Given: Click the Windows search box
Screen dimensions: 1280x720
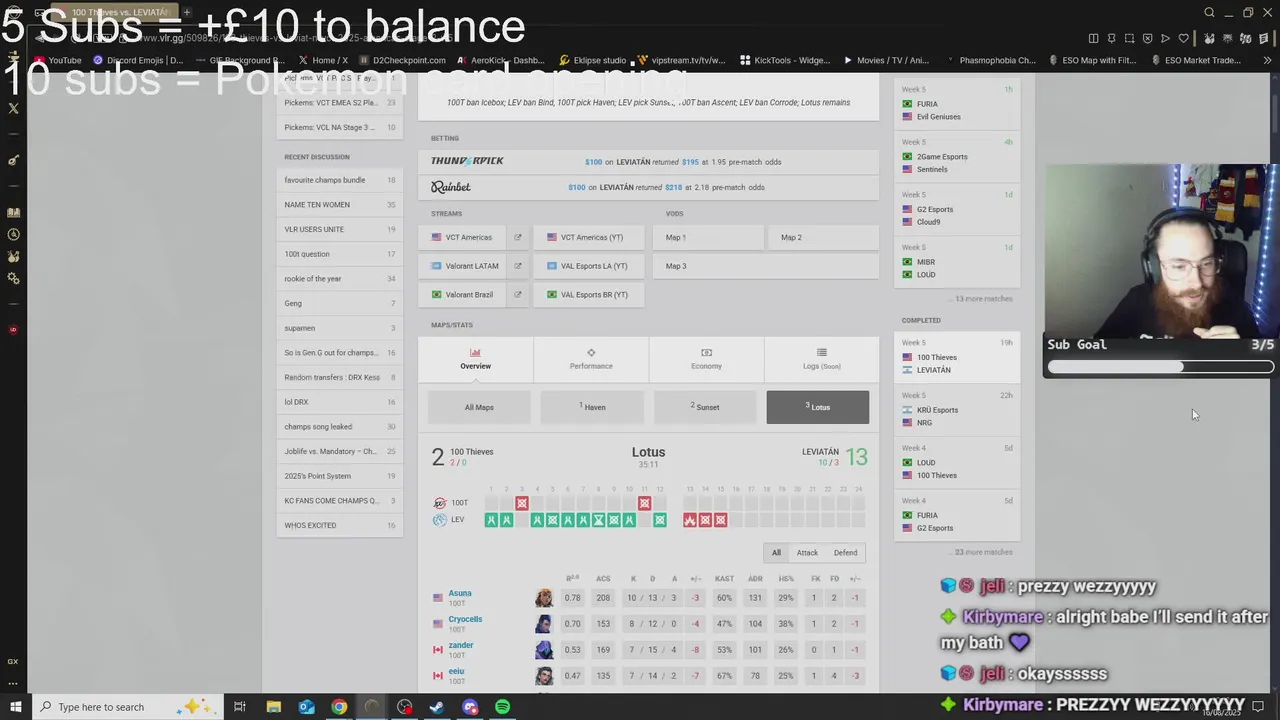Looking at the screenshot, I should pyautogui.click(x=126, y=707).
